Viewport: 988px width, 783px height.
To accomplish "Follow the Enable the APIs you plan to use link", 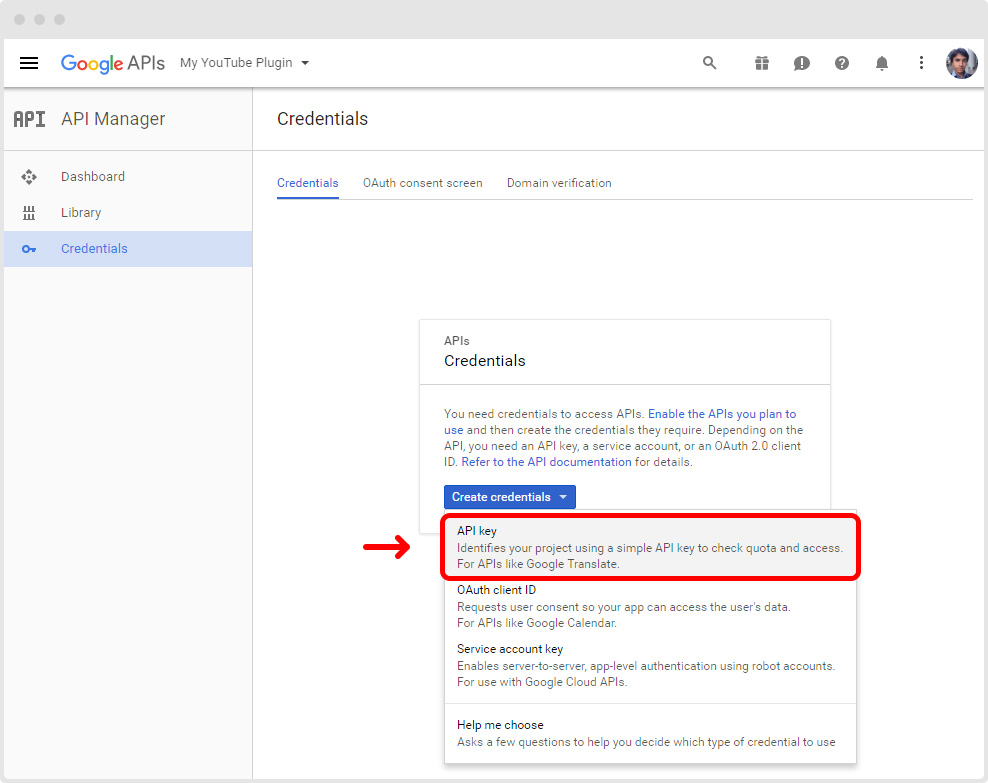I will pyautogui.click(x=722, y=414).
